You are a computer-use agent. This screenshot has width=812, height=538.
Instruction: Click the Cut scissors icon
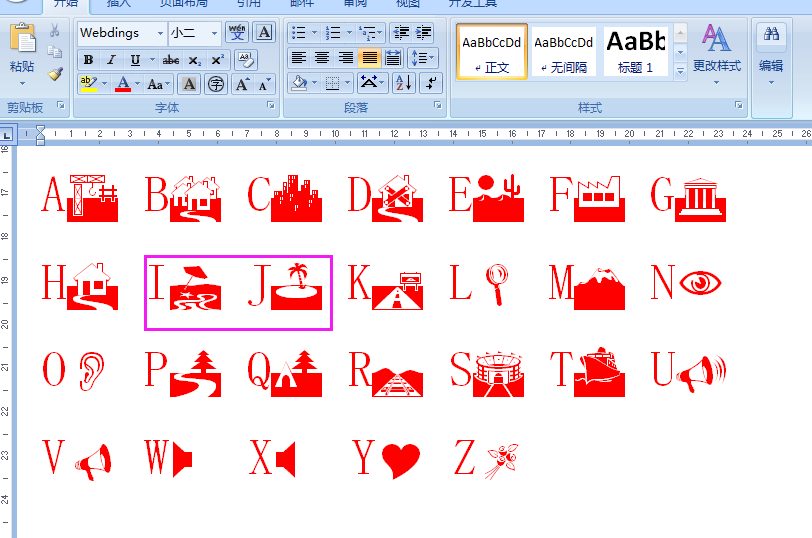[54, 30]
